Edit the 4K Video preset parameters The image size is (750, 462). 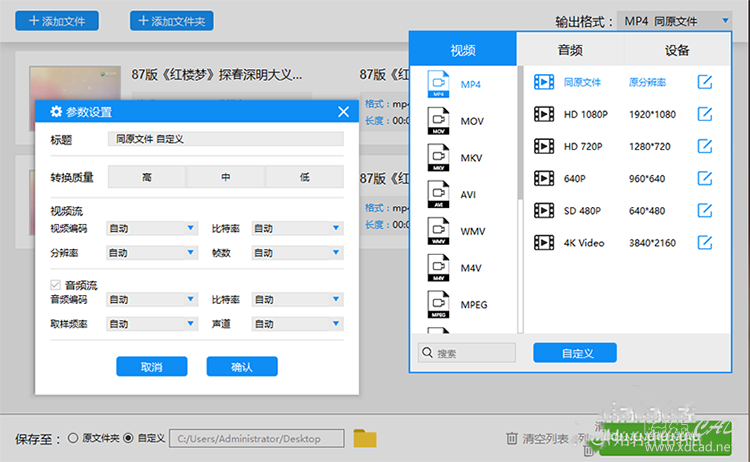click(705, 242)
